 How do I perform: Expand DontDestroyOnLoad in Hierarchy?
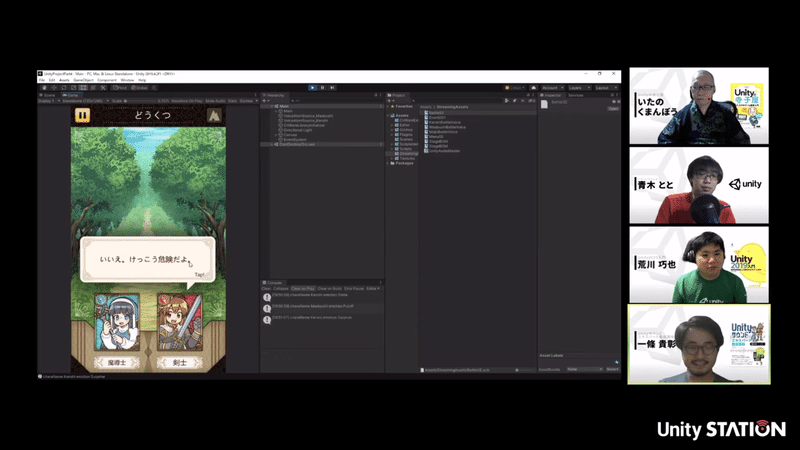pyautogui.click(x=272, y=144)
